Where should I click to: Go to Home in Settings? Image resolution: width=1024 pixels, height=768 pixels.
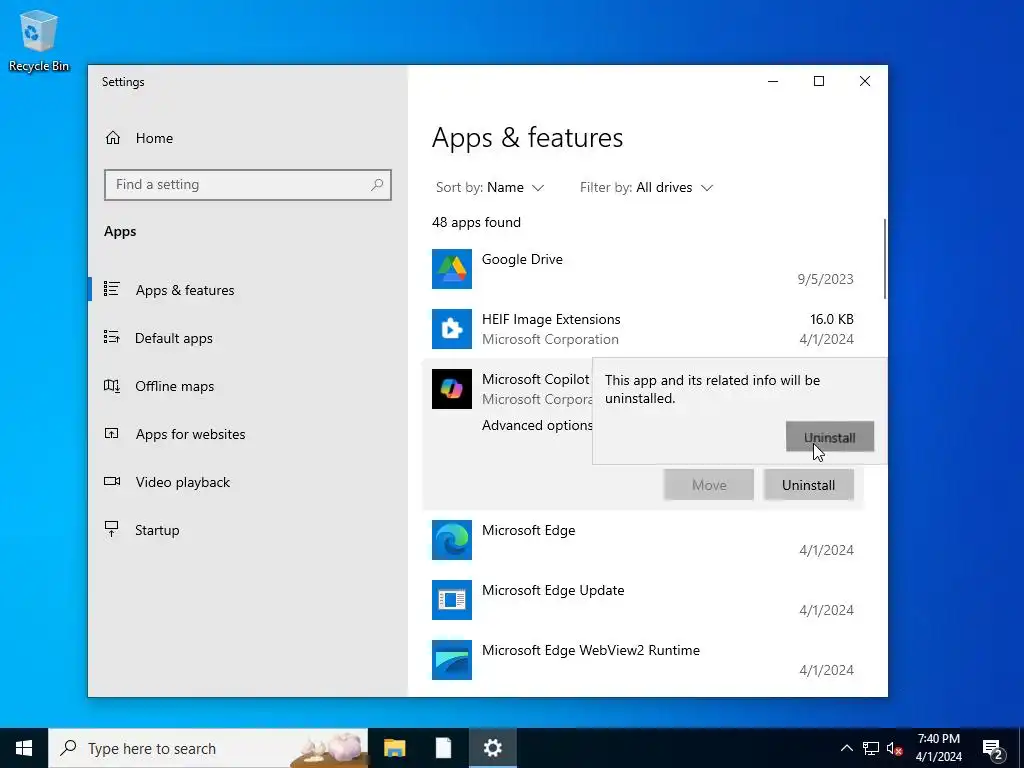pyautogui.click(x=154, y=138)
